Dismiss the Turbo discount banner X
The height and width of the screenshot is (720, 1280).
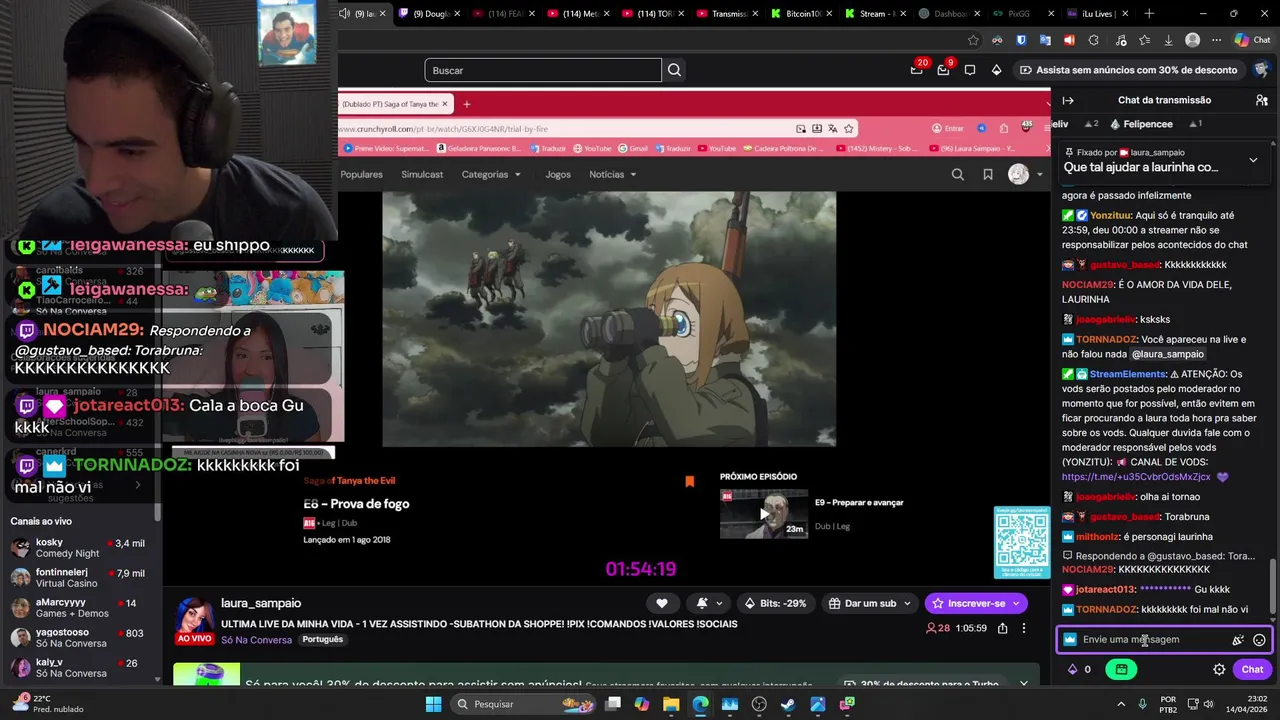tap(1023, 684)
